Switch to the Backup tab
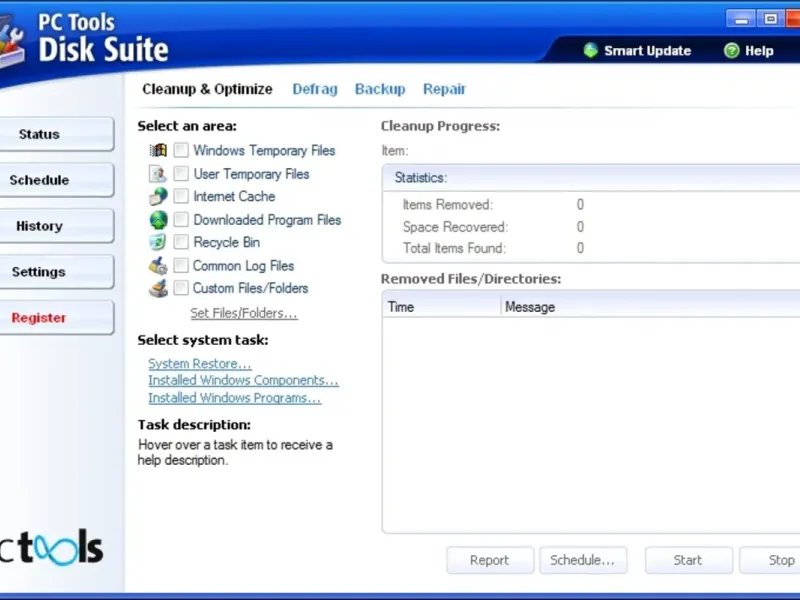Viewport: 800px width, 600px height. [380, 89]
